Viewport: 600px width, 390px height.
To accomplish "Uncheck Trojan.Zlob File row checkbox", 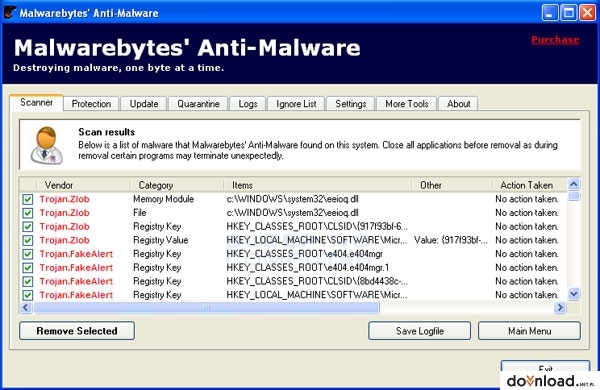I will click(28, 213).
